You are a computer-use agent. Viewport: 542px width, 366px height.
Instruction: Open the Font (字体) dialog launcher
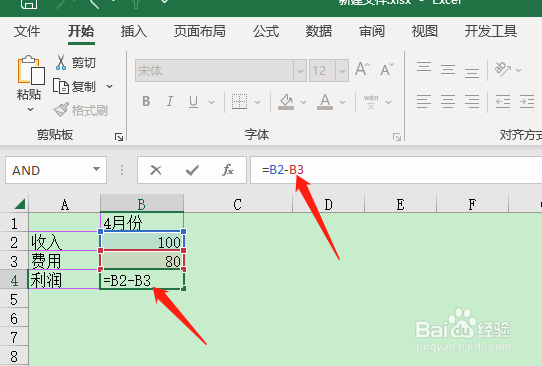[x=397, y=137]
